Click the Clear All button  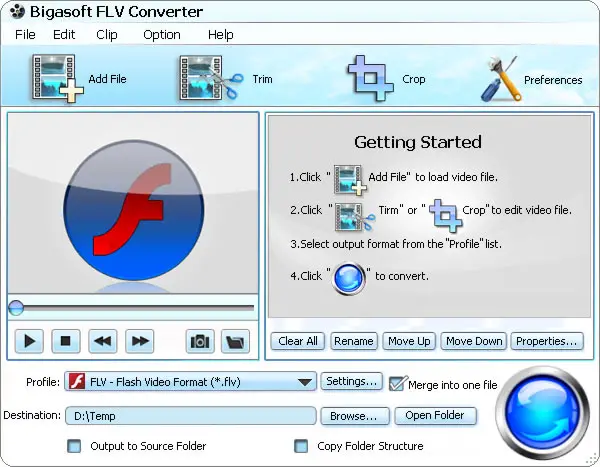[298, 341]
